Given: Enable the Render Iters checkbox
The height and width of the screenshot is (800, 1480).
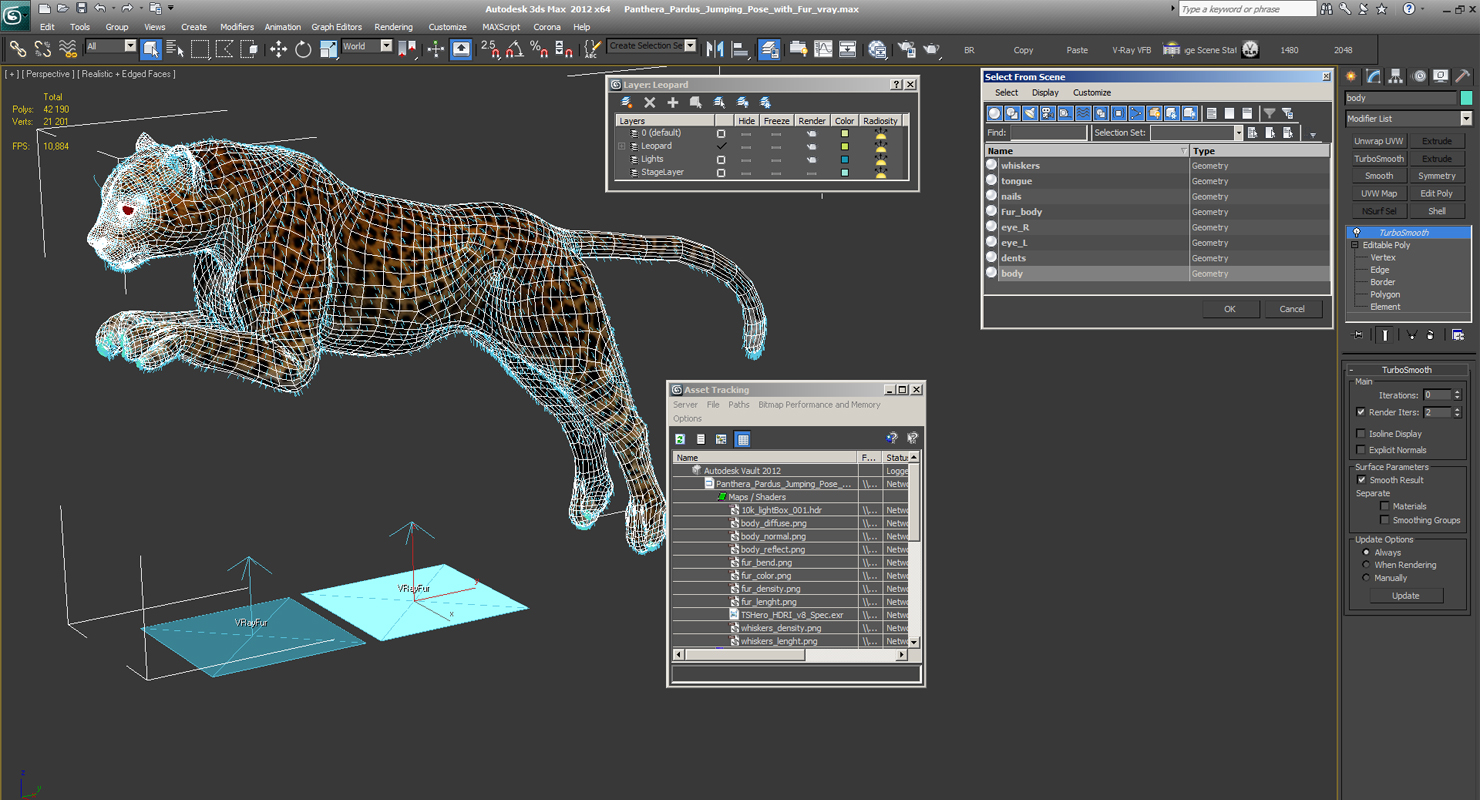Looking at the screenshot, I should click(x=1360, y=412).
